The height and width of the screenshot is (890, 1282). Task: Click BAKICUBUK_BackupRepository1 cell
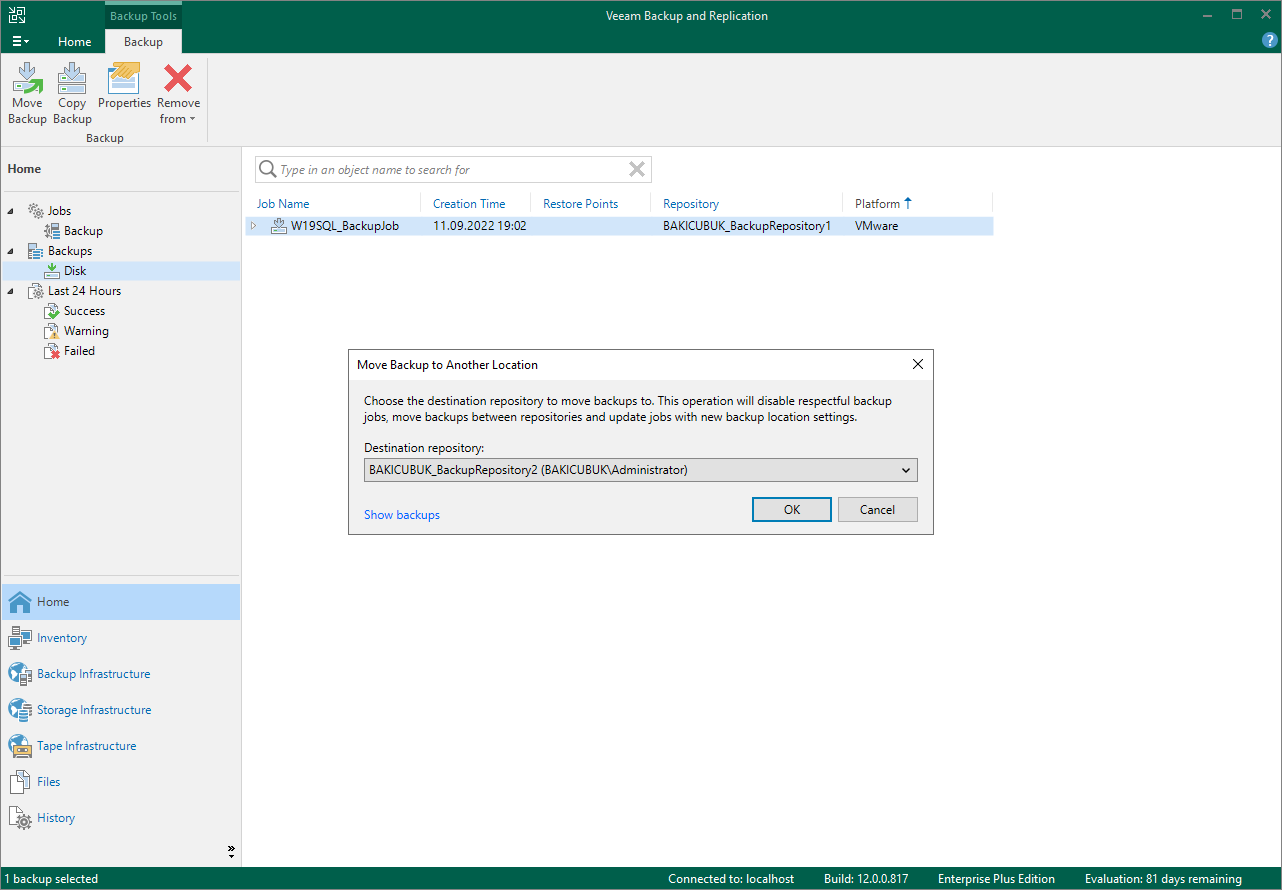coord(747,226)
